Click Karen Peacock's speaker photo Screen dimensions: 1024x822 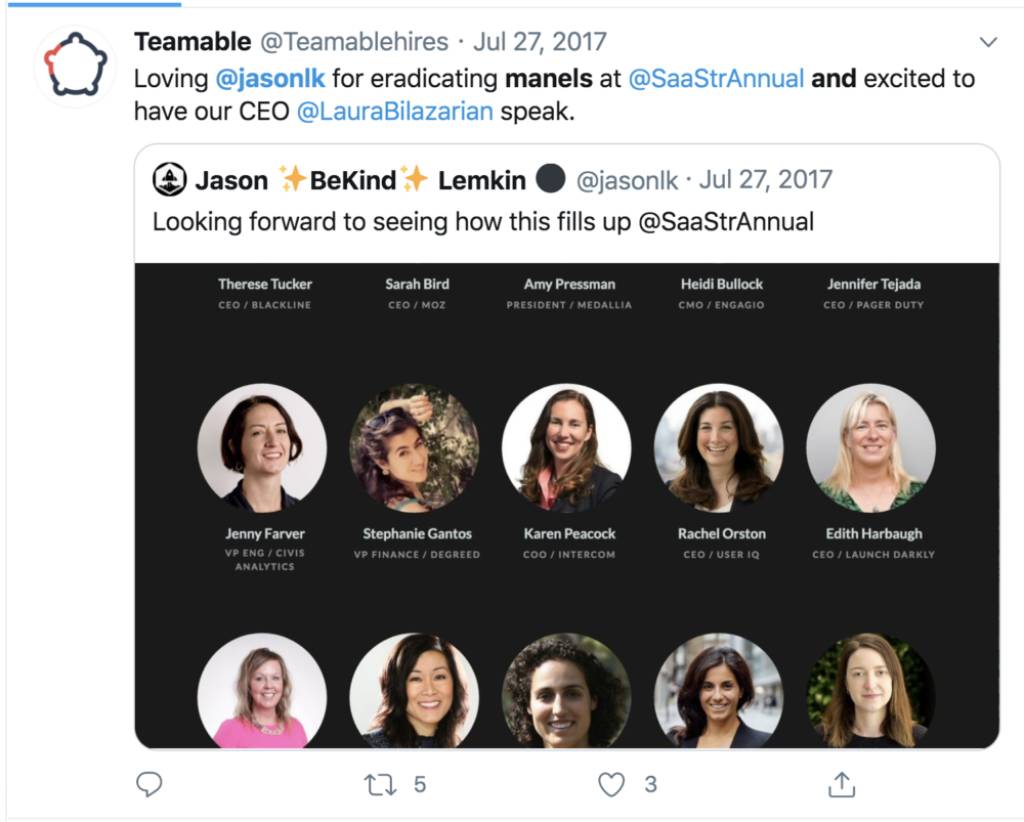coord(566,447)
